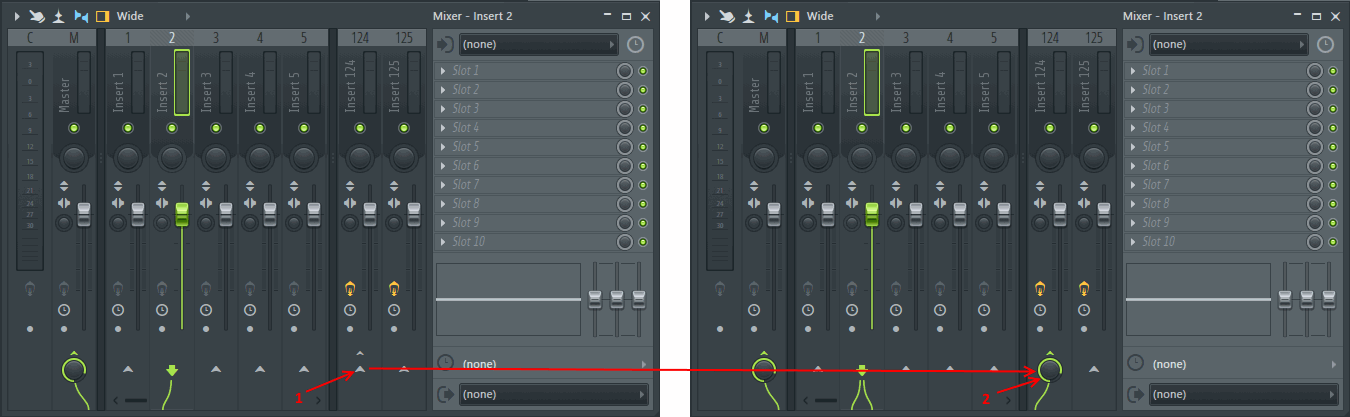Image resolution: width=1350 pixels, height=417 pixels.
Task: Click the blue extra mixer properties icon, left mixer
Action: point(81,16)
